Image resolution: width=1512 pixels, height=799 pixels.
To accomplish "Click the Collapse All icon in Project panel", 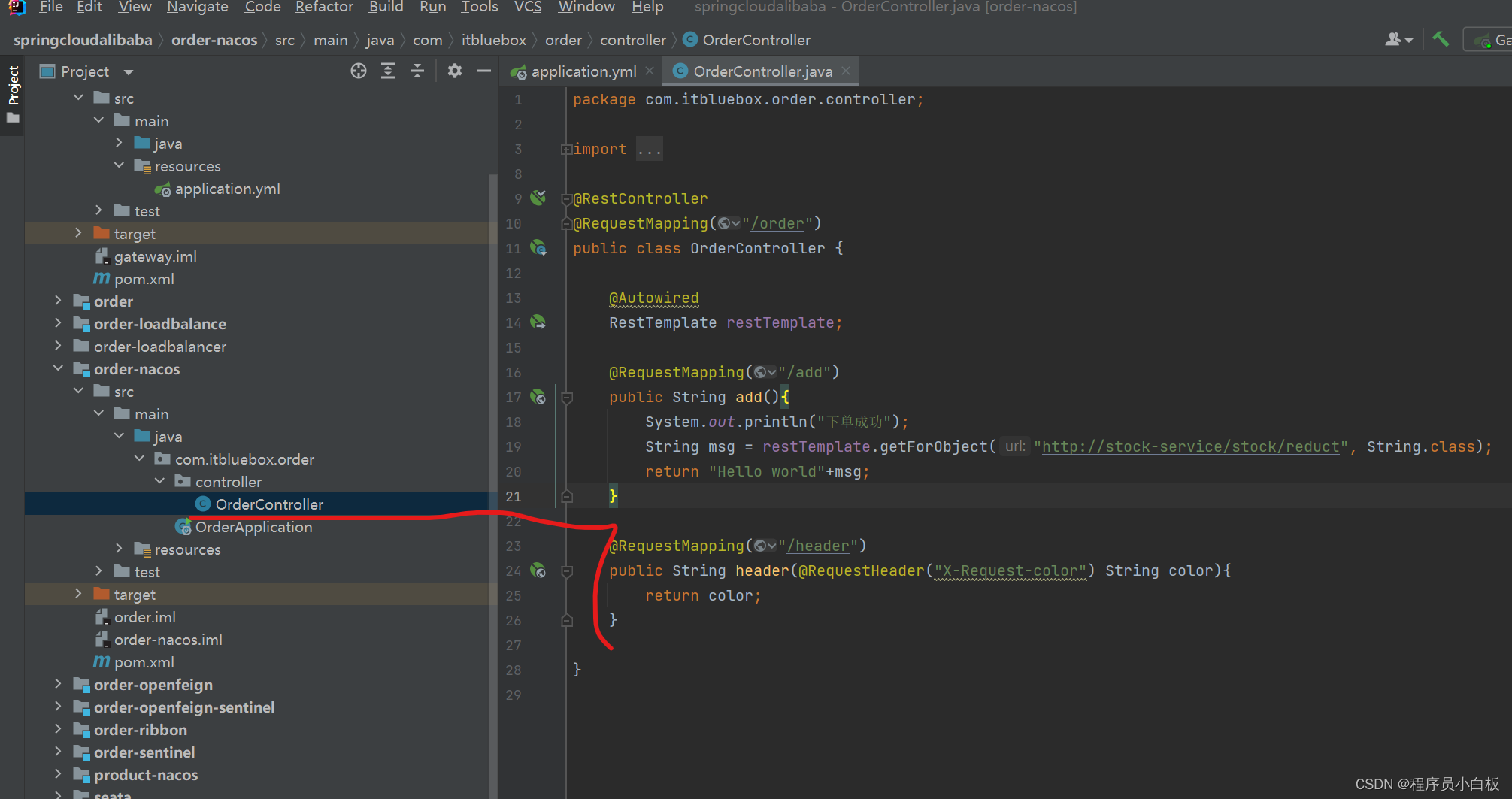I will (x=417, y=71).
